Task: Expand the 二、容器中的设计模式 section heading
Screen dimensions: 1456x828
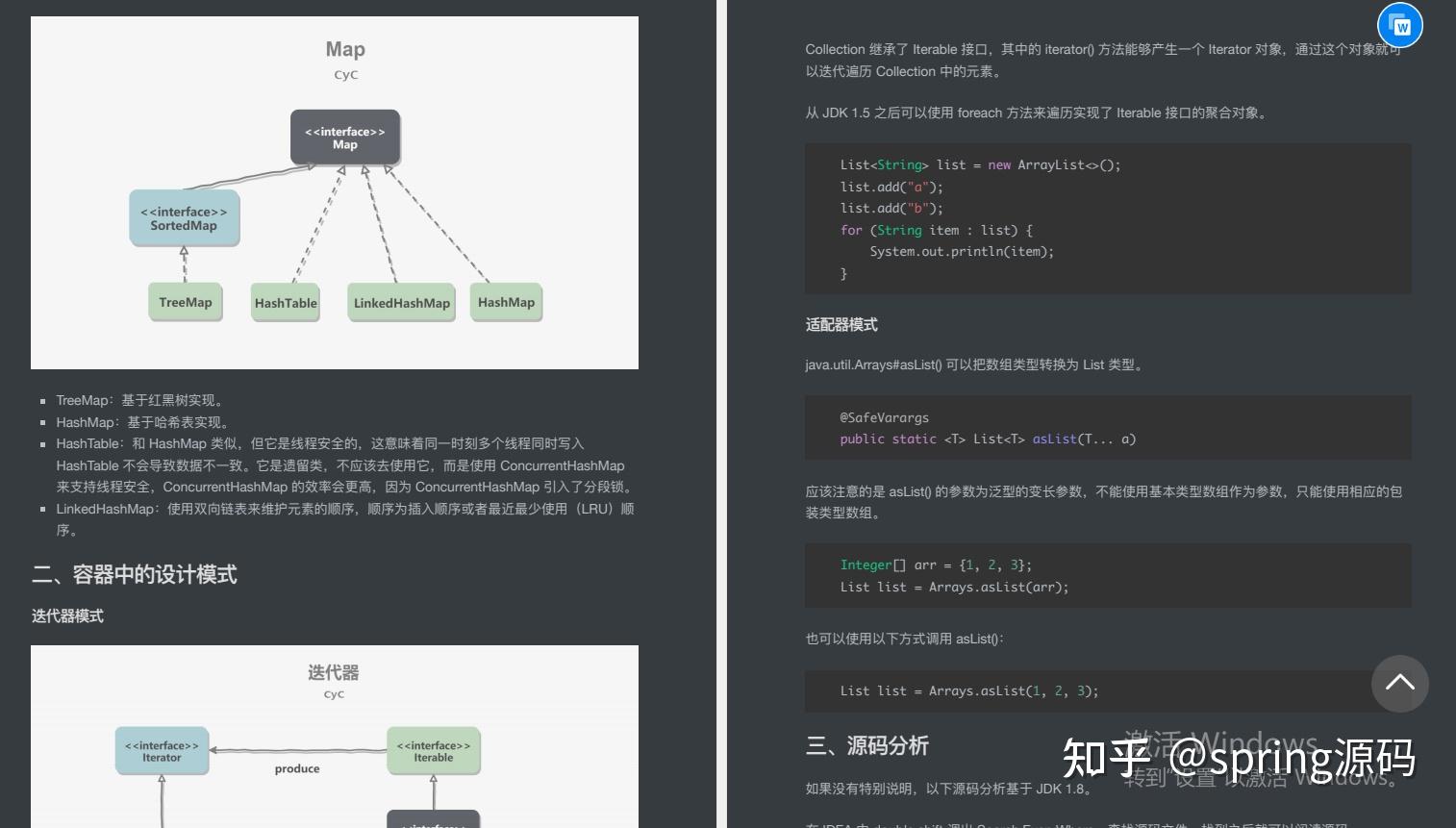Action: [x=135, y=574]
